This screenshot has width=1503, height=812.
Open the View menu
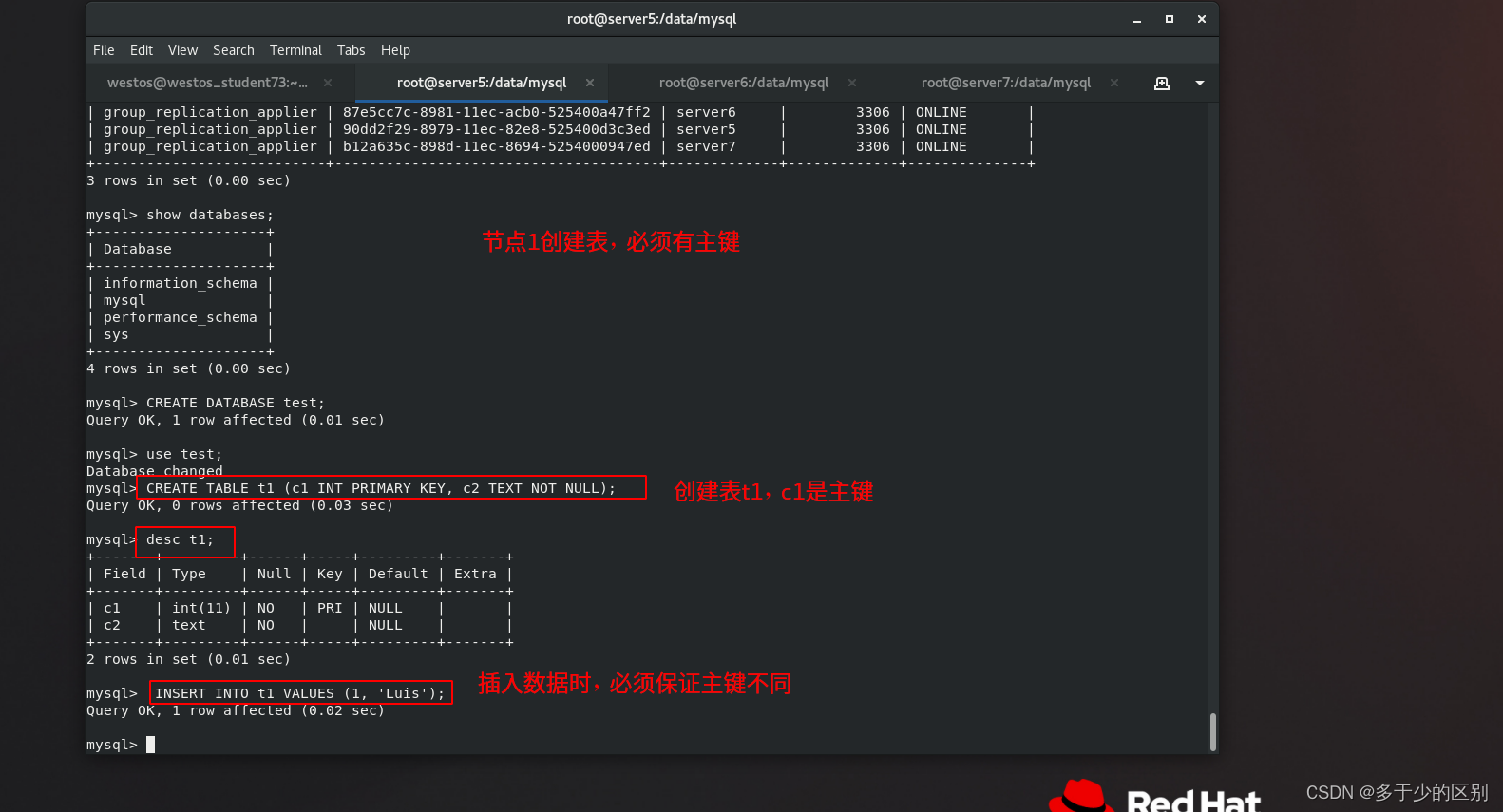coord(182,50)
